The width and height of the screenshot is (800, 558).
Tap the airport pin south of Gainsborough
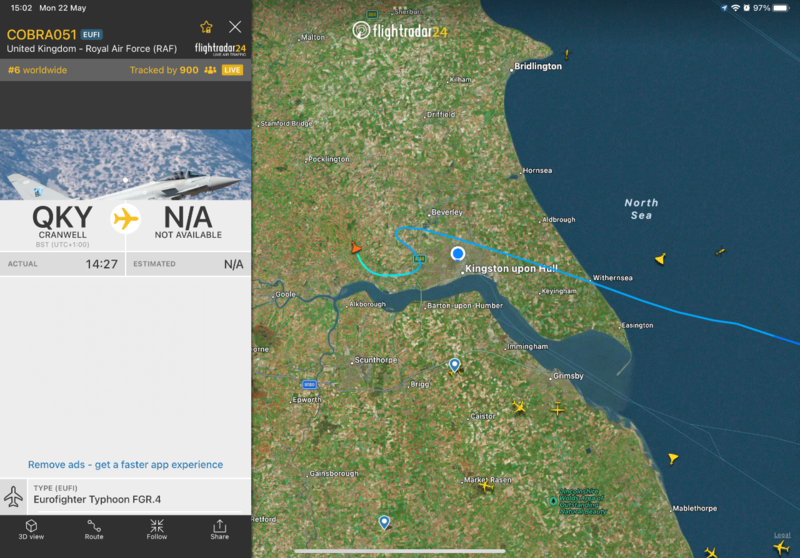pyautogui.click(x=384, y=521)
